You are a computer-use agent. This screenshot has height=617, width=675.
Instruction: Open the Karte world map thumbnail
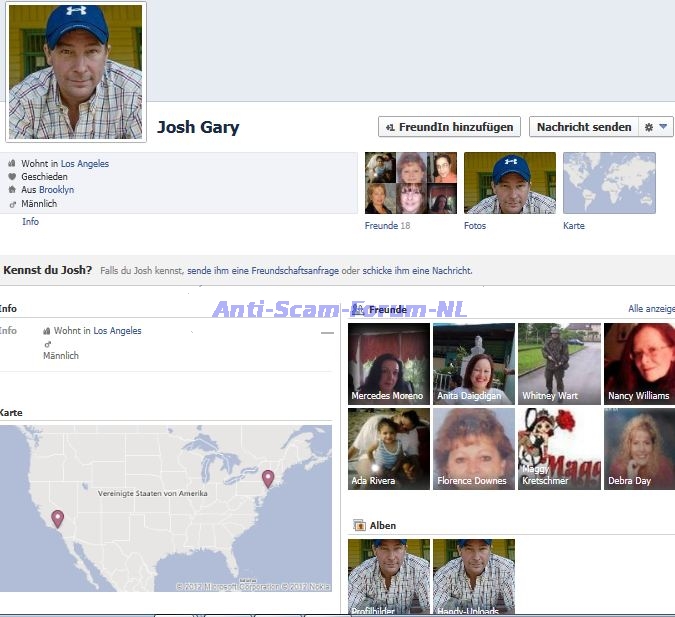609,183
